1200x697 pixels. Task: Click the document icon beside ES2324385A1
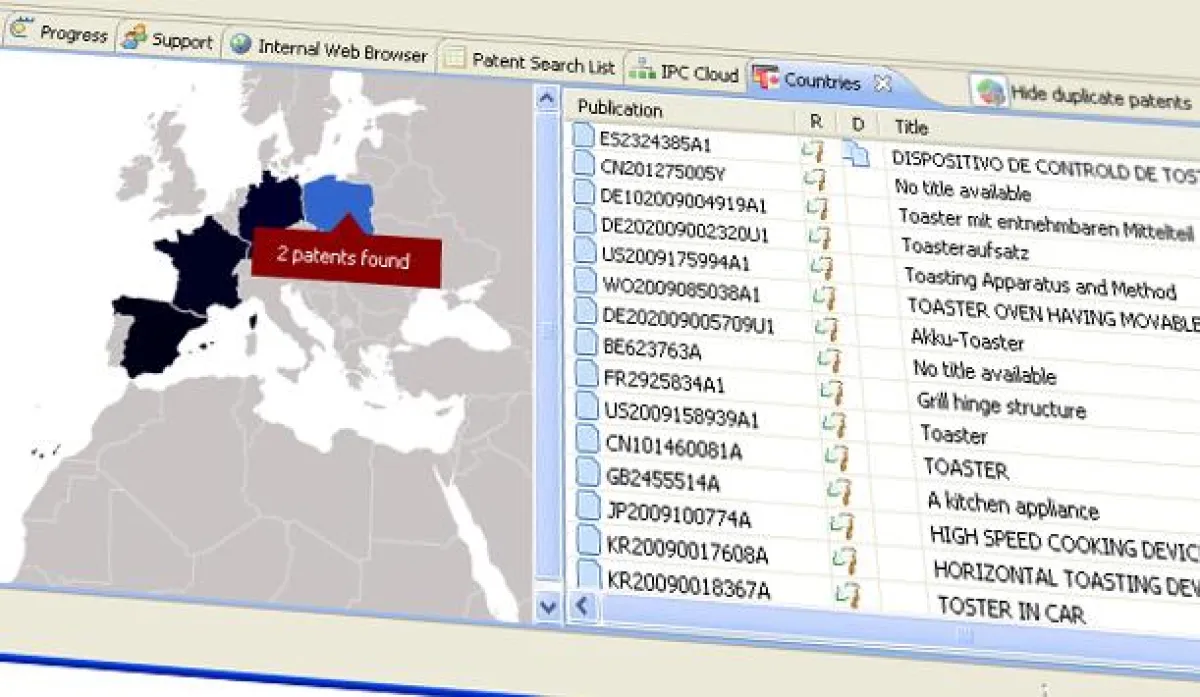click(584, 135)
